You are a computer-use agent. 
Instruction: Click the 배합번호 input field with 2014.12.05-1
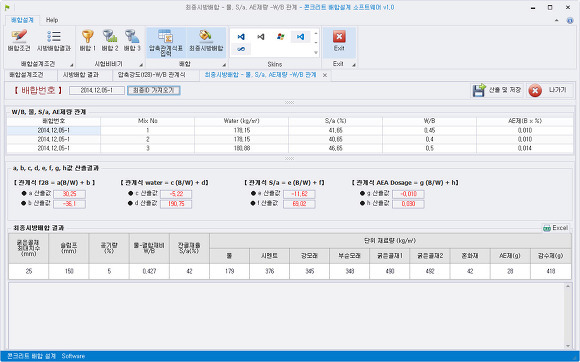(x=97, y=90)
